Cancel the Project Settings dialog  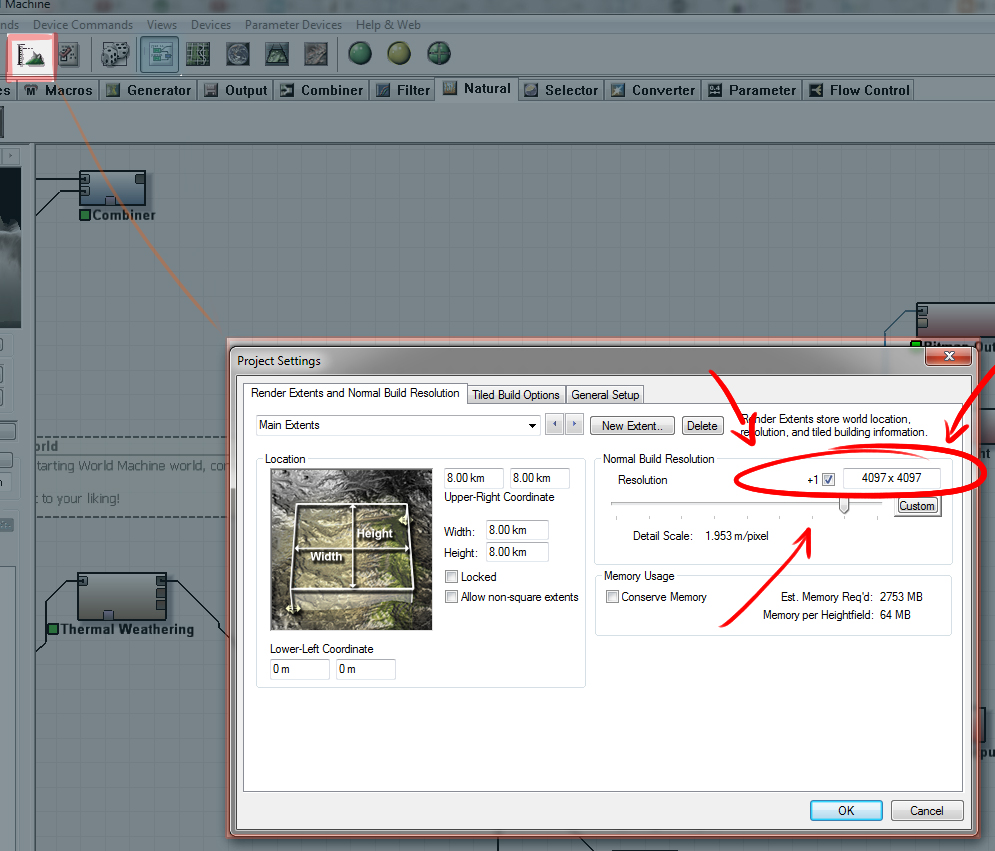click(x=926, y=810)
